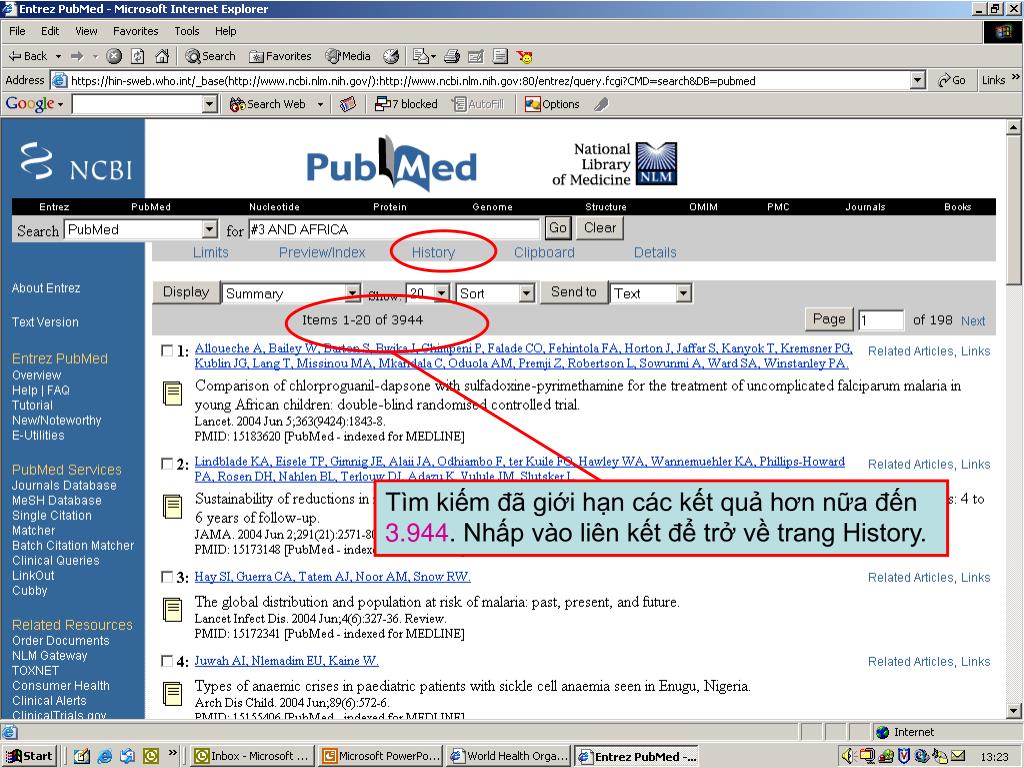Image resolution: width=1024 pixels, height=768 pixels.
Task: Open the Search database PubMed dropdown
Action: [x=209, y=230]
